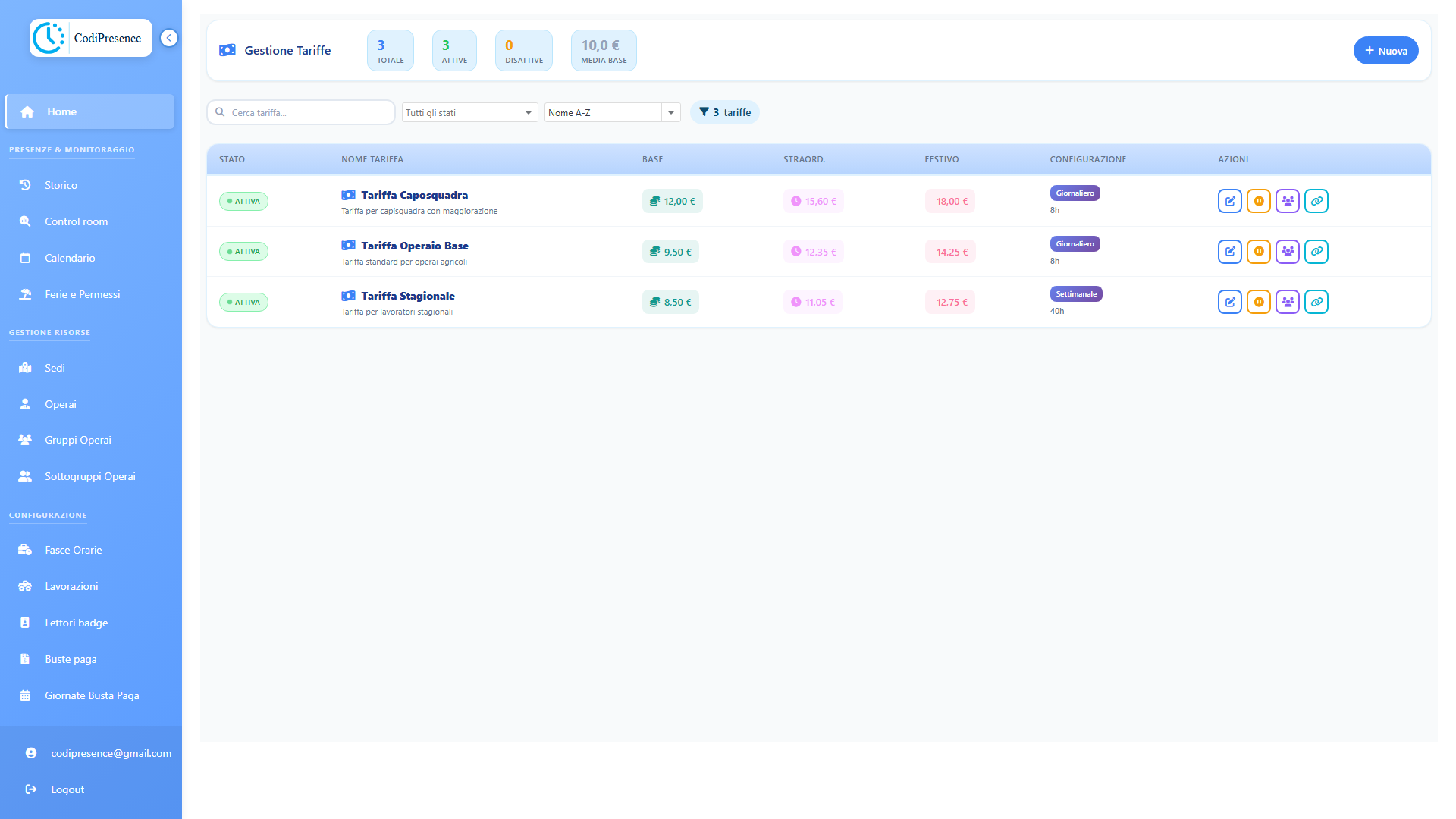Click the 3 tariffe filter badge
1456x819 pixels.
[724, 112]
